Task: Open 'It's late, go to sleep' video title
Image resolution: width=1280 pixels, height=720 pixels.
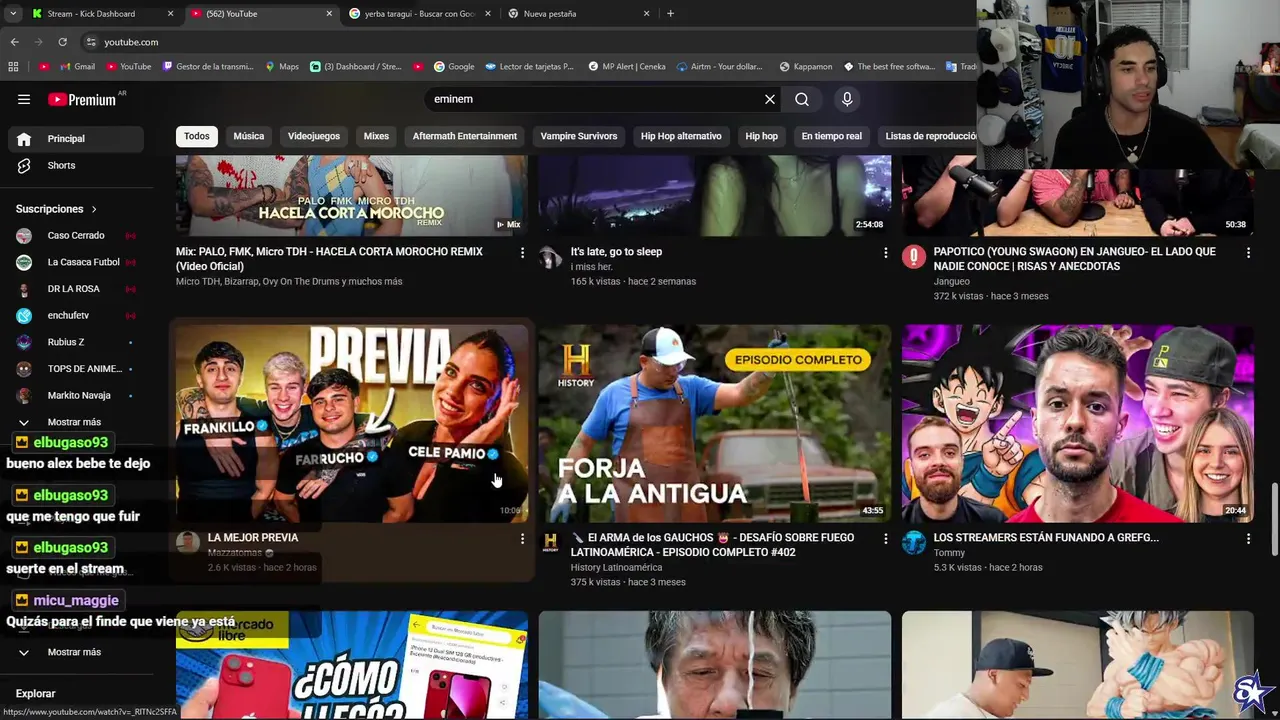Action: tap(616, 252)
